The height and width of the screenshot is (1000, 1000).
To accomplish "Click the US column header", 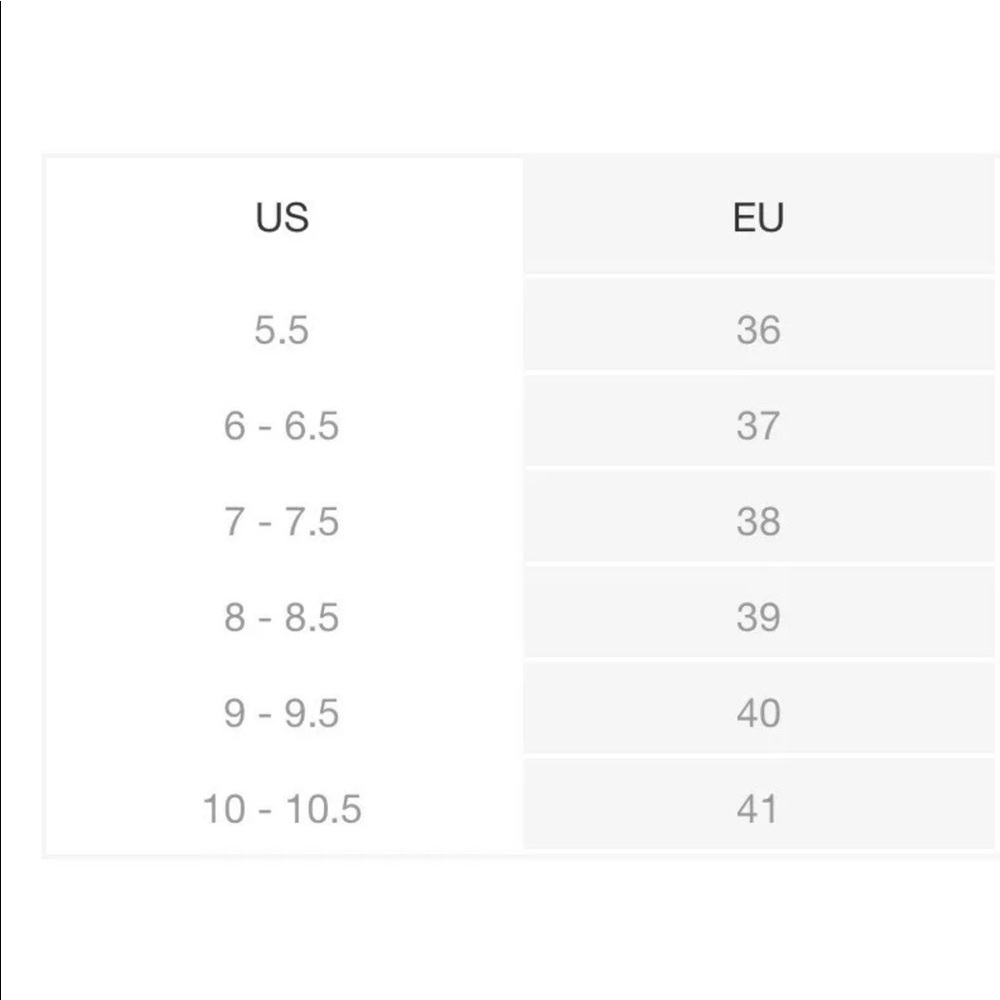I will 284,217.
